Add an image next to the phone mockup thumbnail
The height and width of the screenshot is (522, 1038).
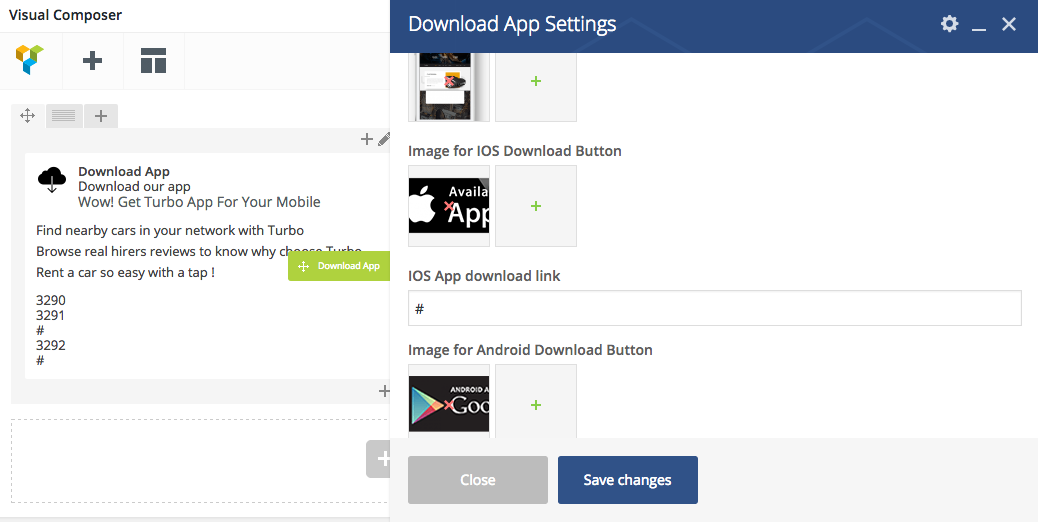pyautogui.click(x=536, y=81)
